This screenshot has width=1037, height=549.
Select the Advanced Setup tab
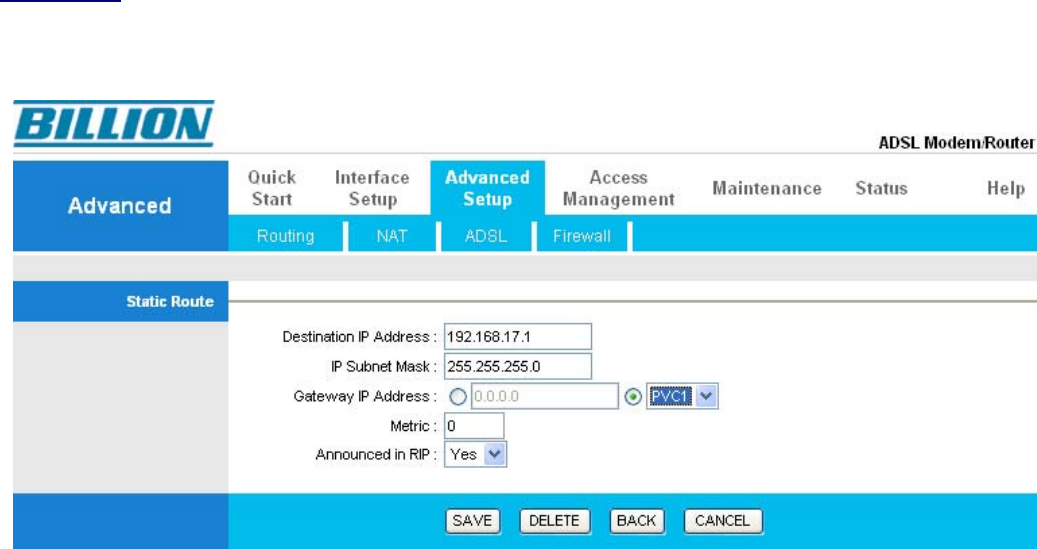(x=487, y=188)
